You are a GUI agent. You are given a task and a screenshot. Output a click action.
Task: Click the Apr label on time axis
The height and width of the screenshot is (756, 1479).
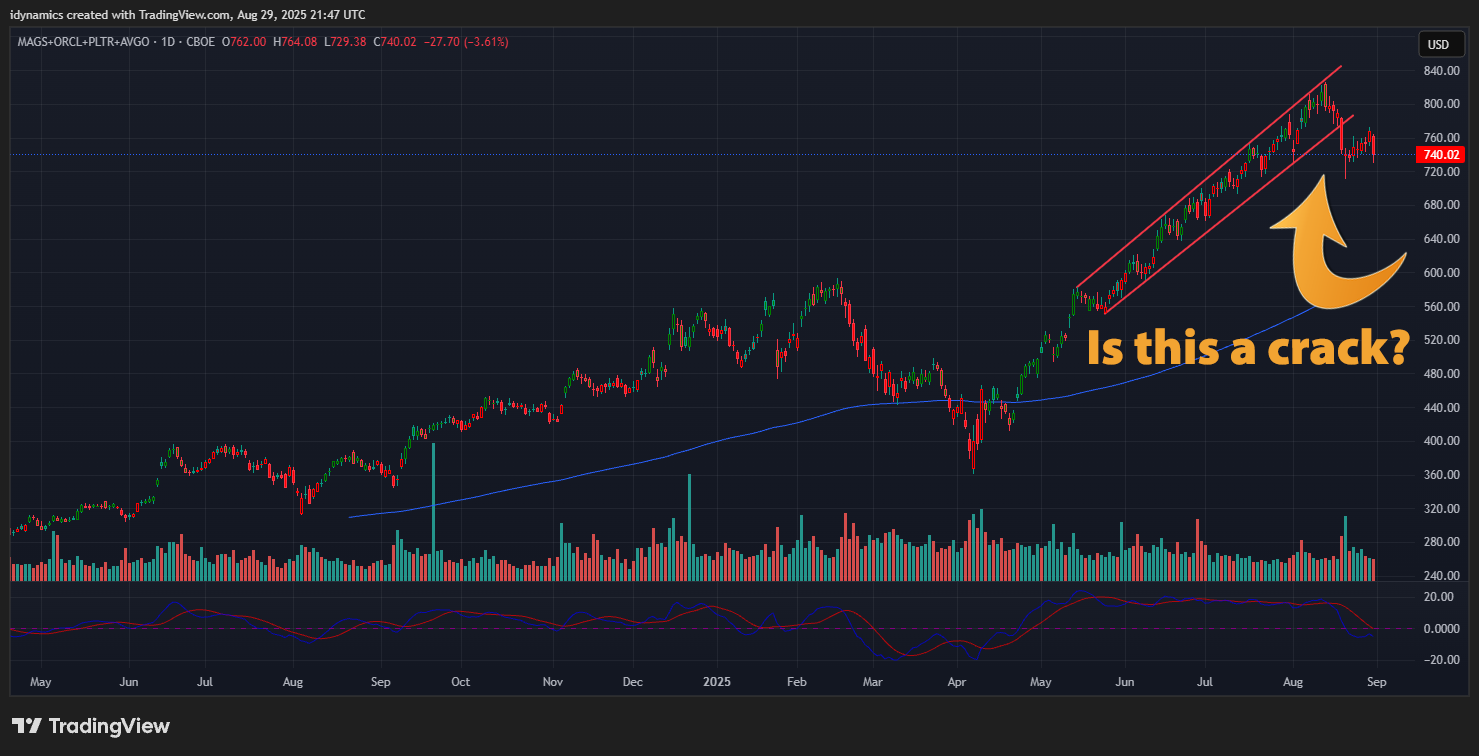click(x=958, y=682)
